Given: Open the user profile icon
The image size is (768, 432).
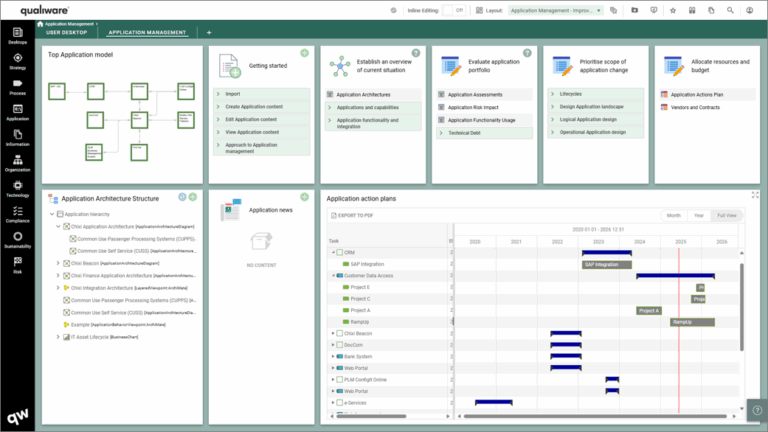Looking at the screenshot, I should [x=749, y=10].
